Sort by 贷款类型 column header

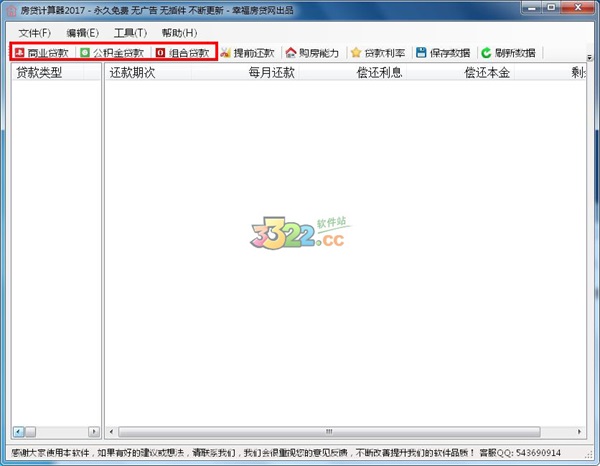point(48,72)
